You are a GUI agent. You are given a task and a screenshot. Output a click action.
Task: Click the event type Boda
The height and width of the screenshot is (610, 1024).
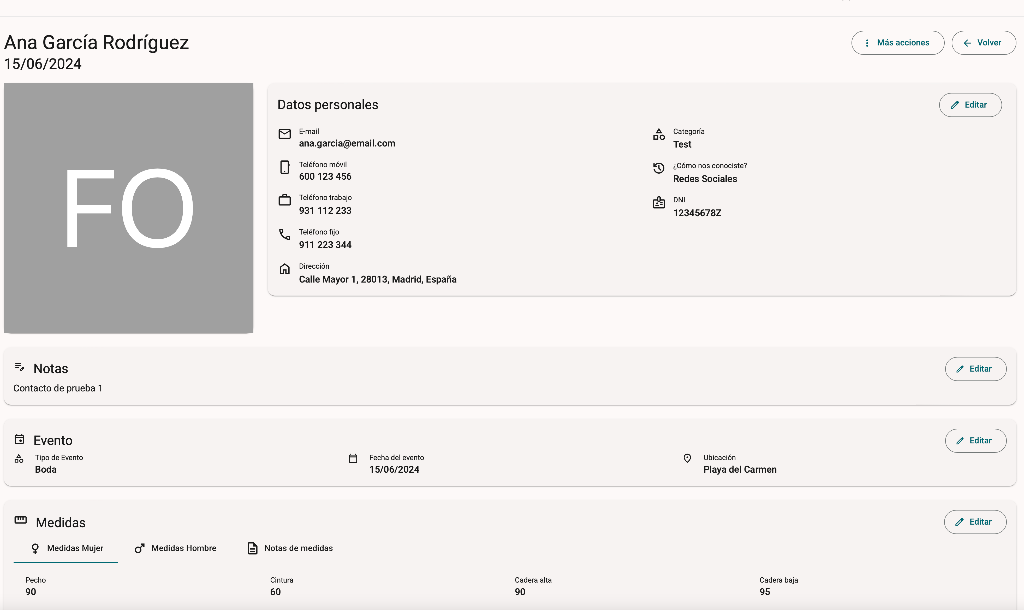tap(46, 470)
